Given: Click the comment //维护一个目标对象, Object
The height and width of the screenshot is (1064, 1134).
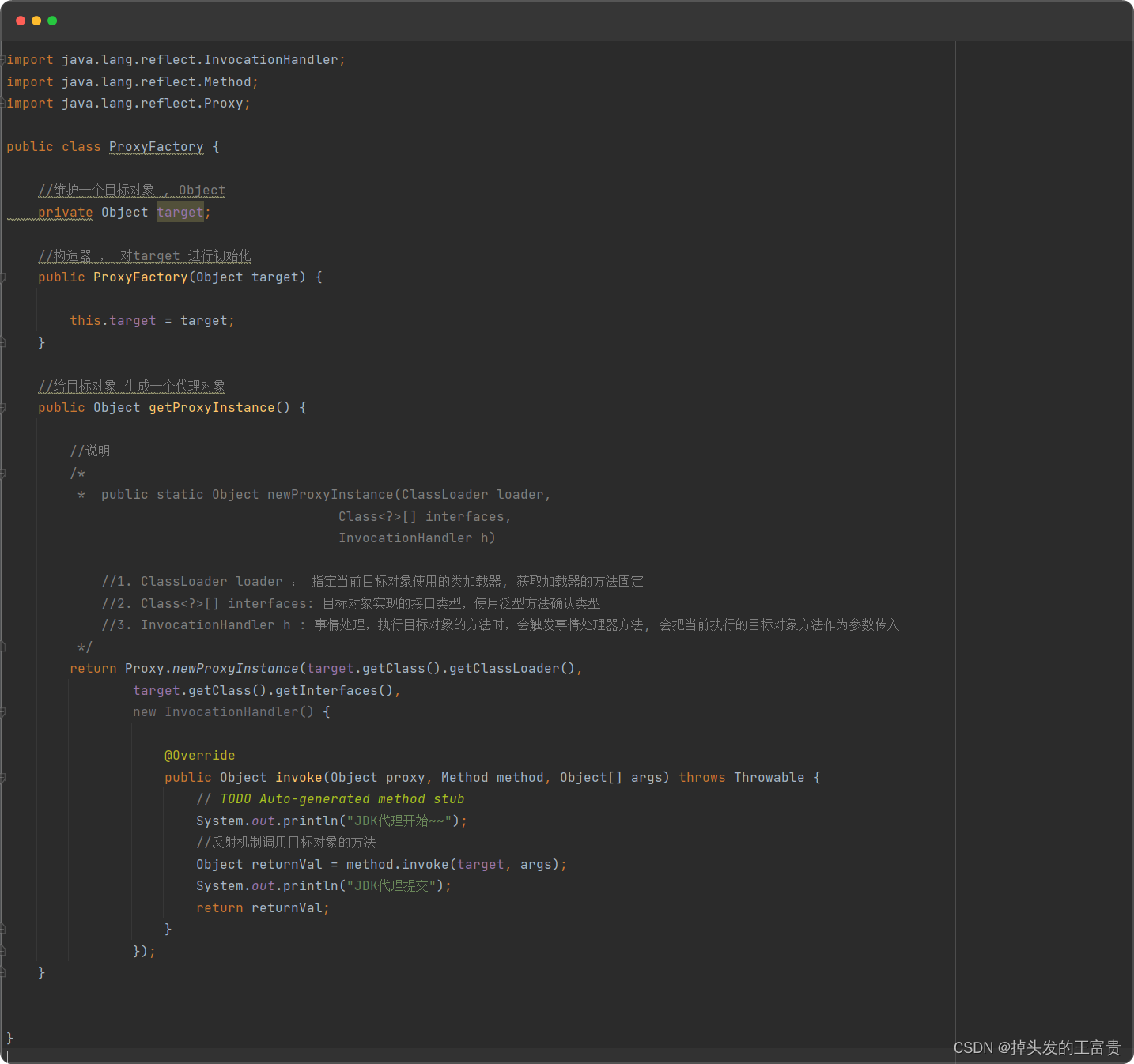Looking at the screenshot, I should 132,191.
